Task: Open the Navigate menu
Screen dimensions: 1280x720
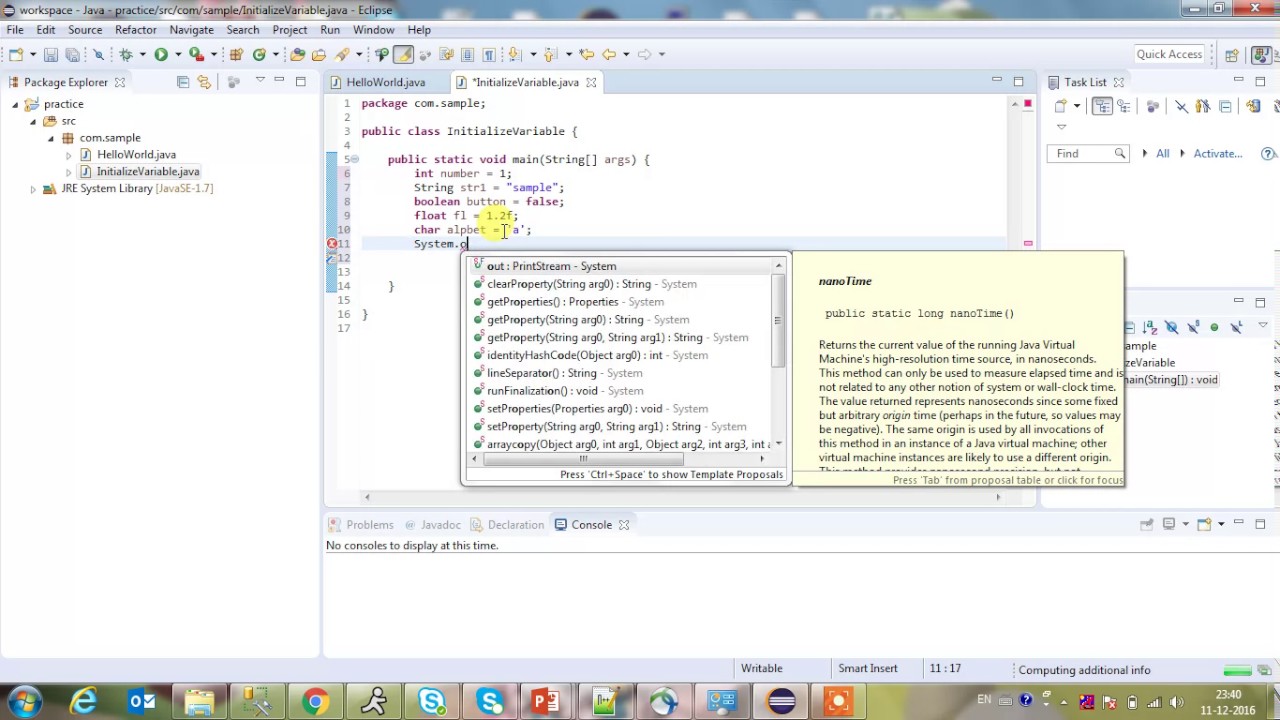Action: tap(191, 30)
